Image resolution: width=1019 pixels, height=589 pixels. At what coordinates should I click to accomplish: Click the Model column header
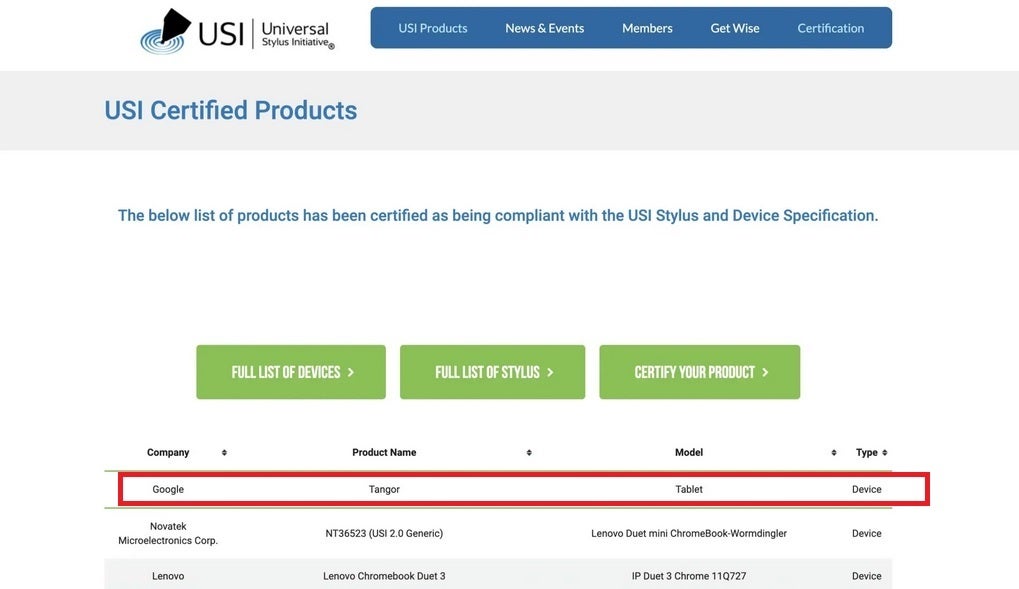[x=689, y=452]
